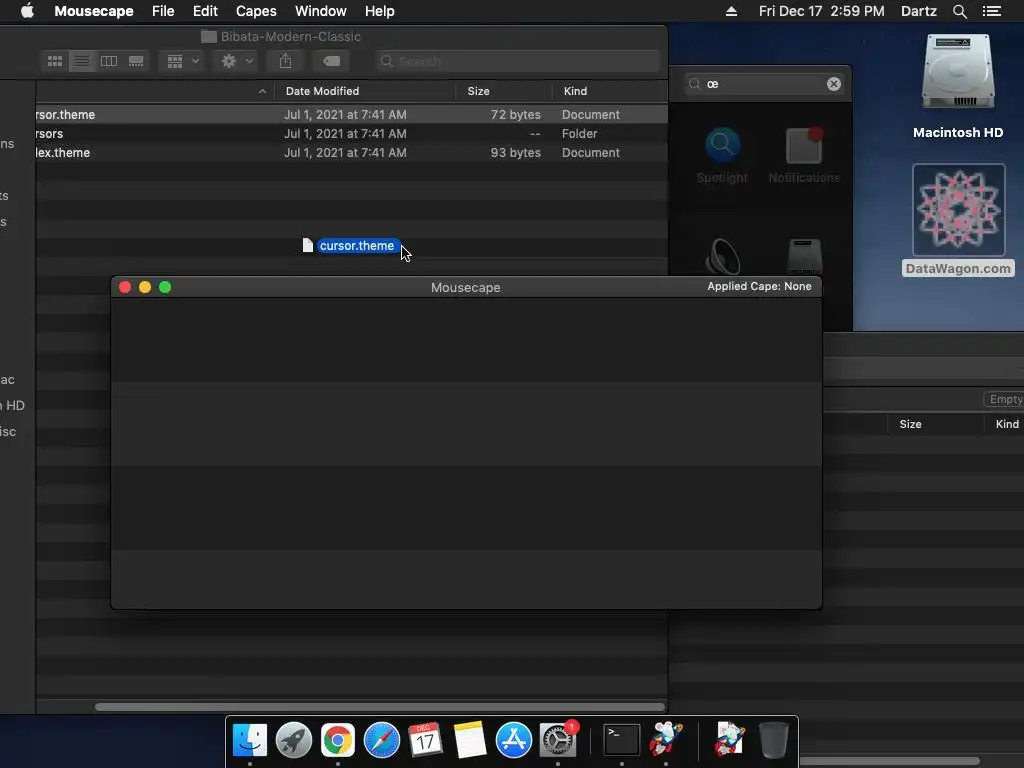Open Notification Center list icon

[991, 11]
